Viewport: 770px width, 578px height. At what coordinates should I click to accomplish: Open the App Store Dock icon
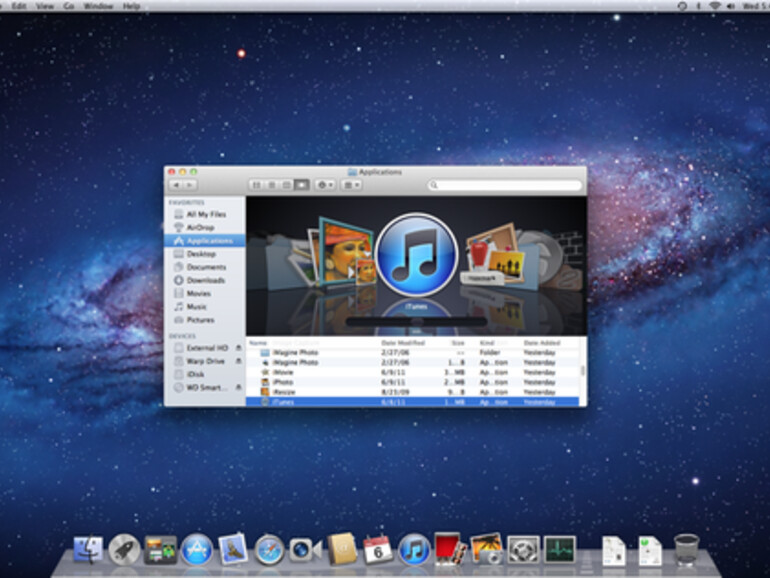click(197, 550)
